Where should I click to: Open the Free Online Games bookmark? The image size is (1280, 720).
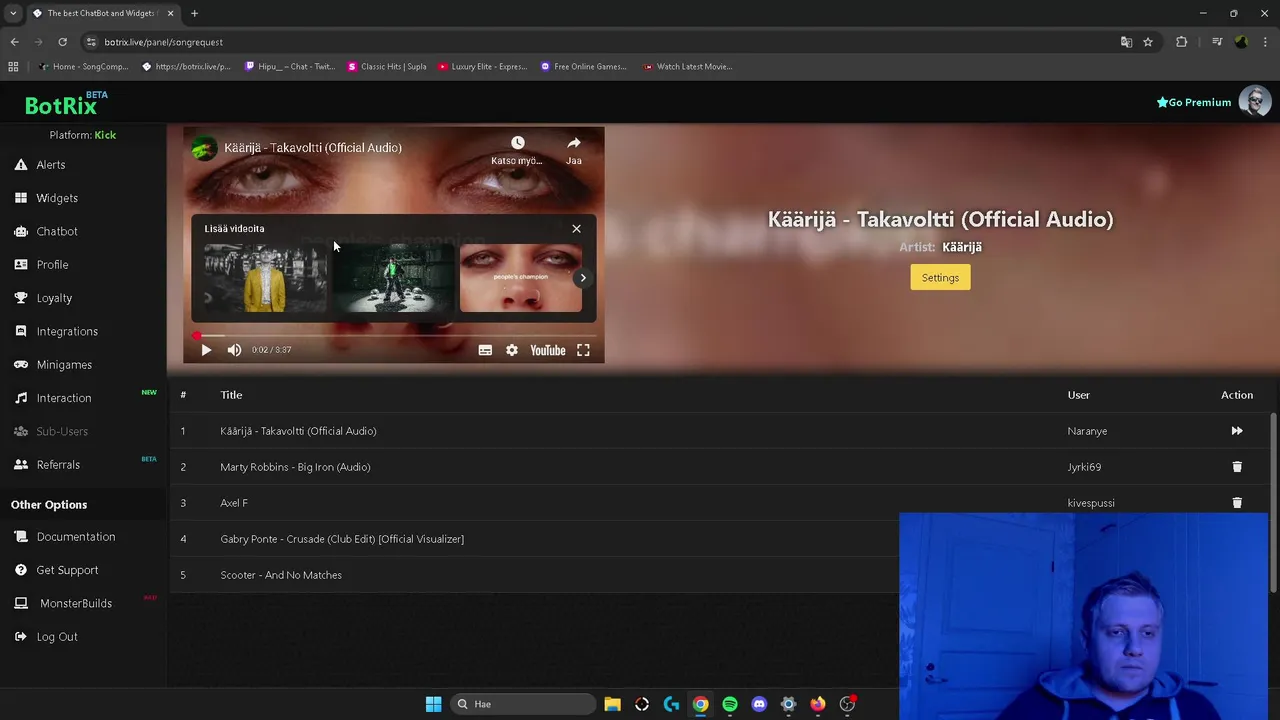(583, 67)
